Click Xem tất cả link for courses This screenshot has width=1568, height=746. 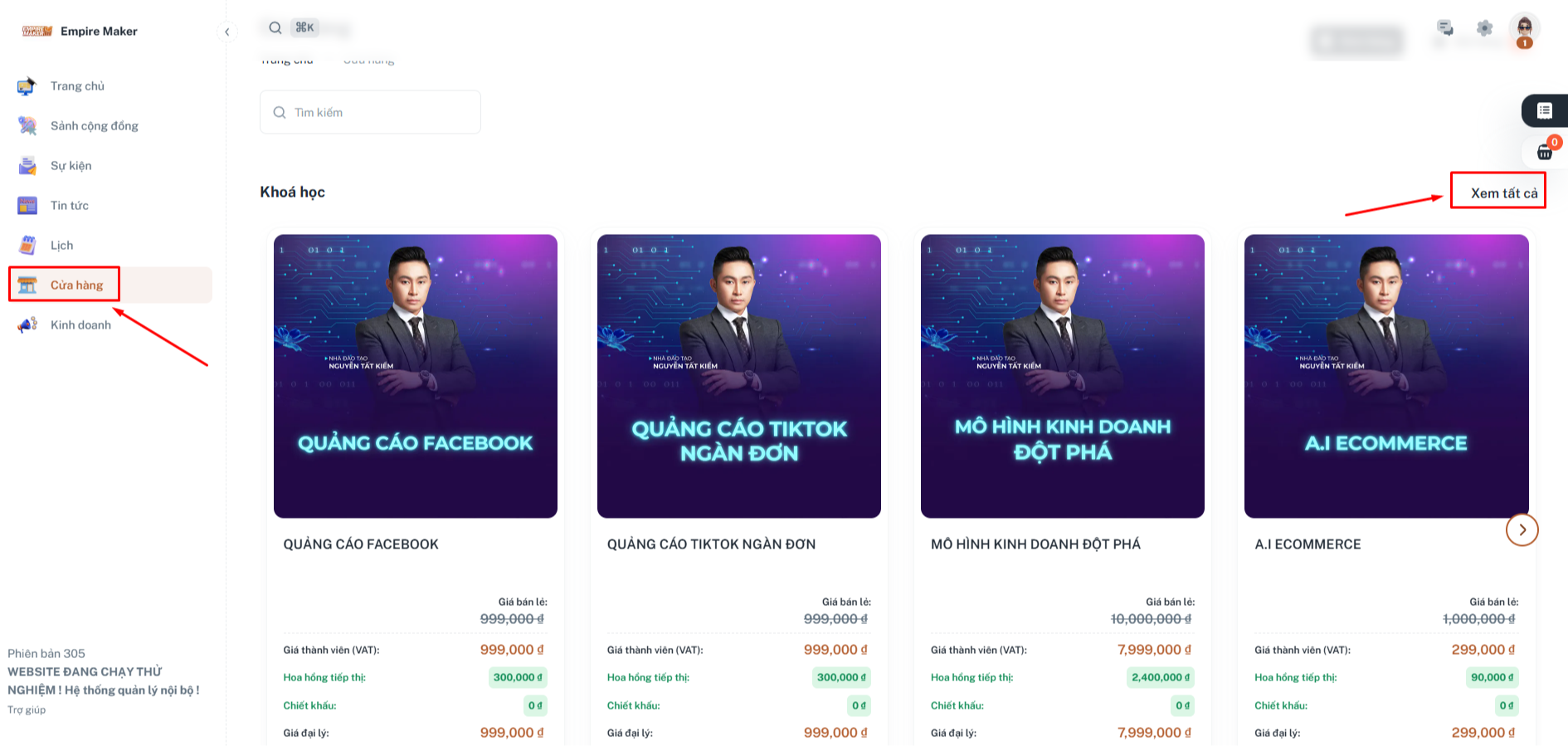click(1504, 193)
